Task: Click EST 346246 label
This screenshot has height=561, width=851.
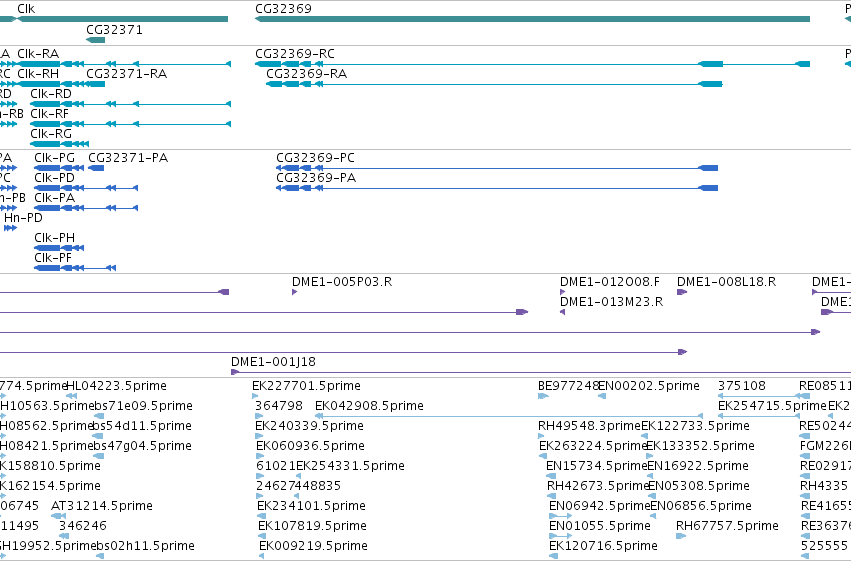Action: pyautogui.click(x=82, y=526)
